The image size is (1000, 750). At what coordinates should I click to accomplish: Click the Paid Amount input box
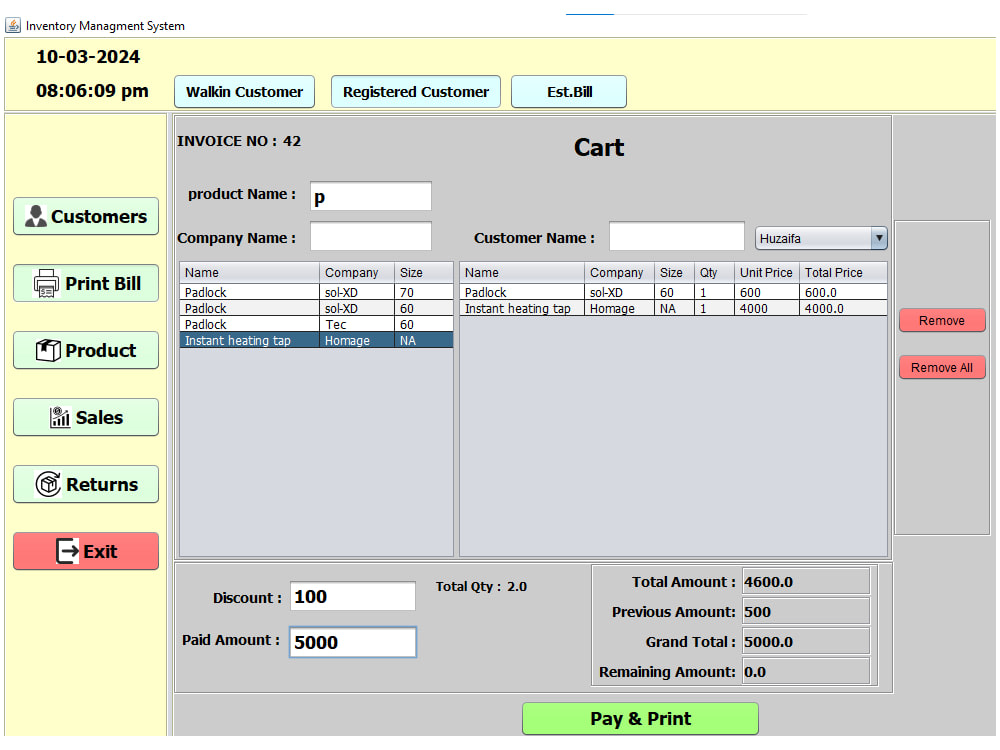click(x=352, y=641)
